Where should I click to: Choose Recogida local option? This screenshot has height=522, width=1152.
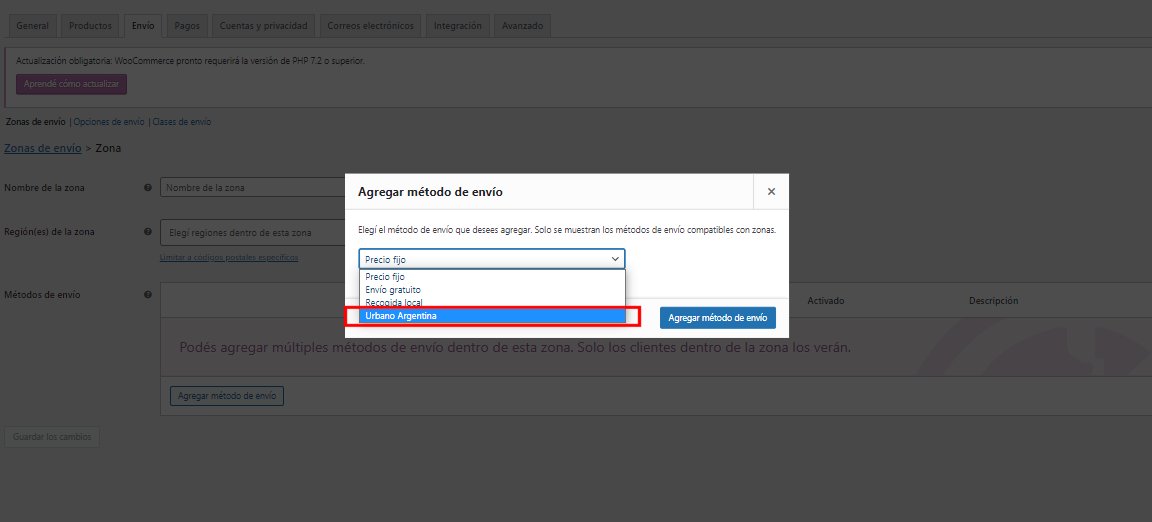point(492,302)
